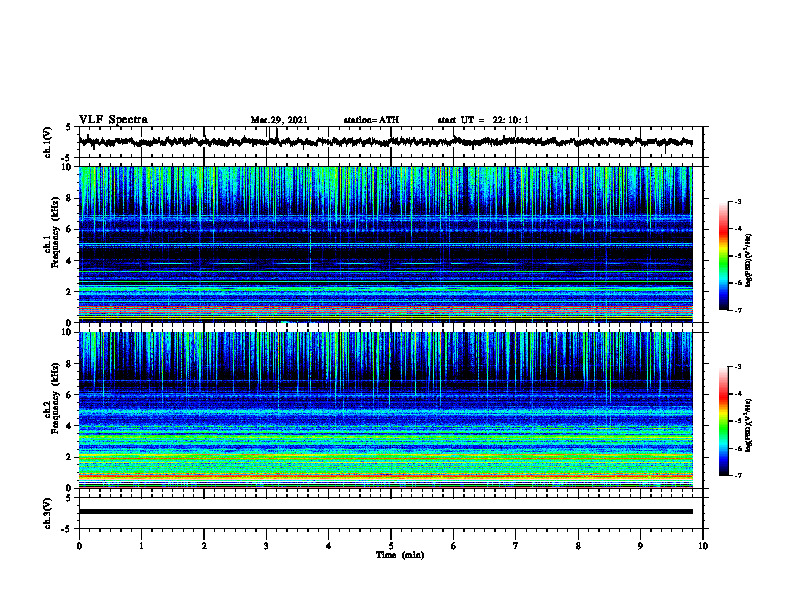Click the ch.1 "Frequency (kHz)" axis label
This screenshot has height=612, width=792.
pyautogui.click(x=55, y=233)
